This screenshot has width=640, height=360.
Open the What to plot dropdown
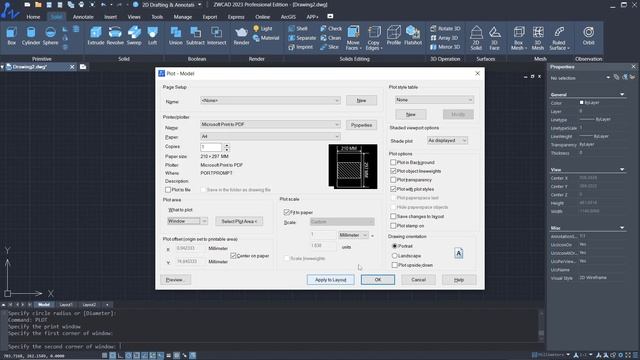pyautogui.click(x=188, y=221)
